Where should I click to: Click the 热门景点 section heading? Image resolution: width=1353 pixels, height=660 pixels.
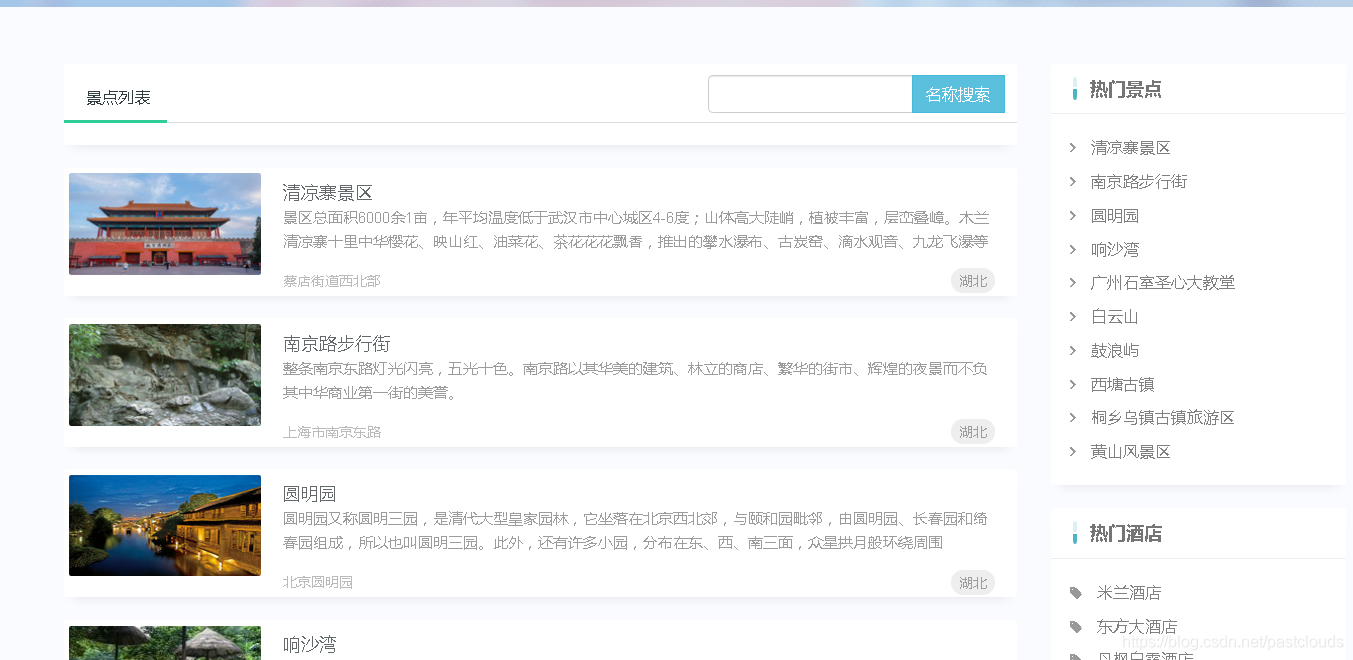click(x=1125, y=89)
